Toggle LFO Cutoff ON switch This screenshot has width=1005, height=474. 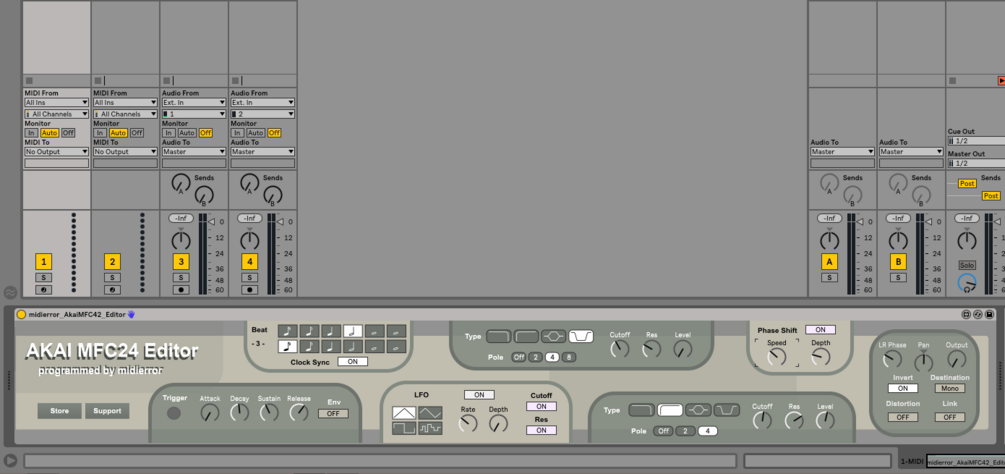pyautogui.click(x=542, y=406)
